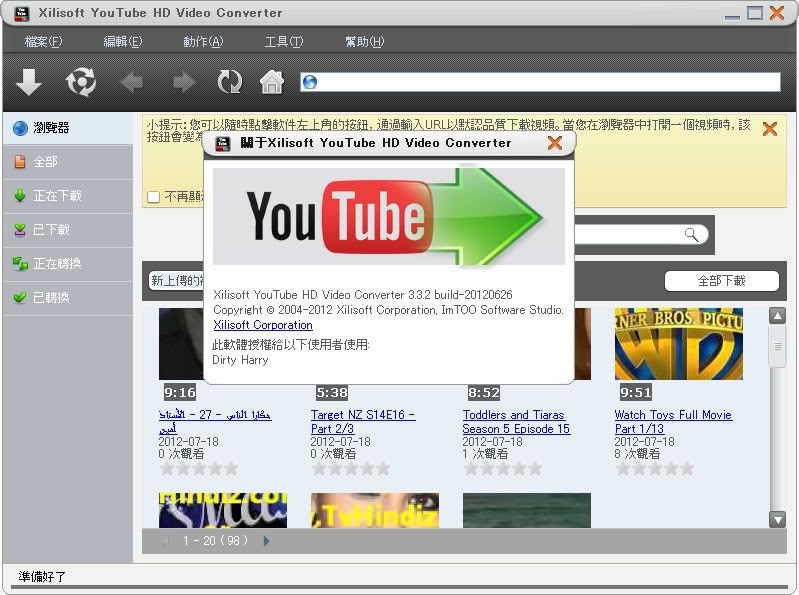Viewport: 799px width, 595px height.
Task: Open the 新上傳的 category dropdown
Action: (177, 281)
